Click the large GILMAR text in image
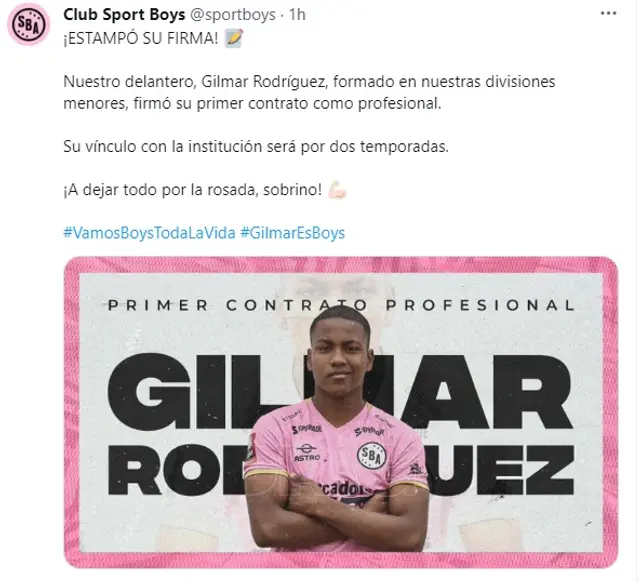 340,391
